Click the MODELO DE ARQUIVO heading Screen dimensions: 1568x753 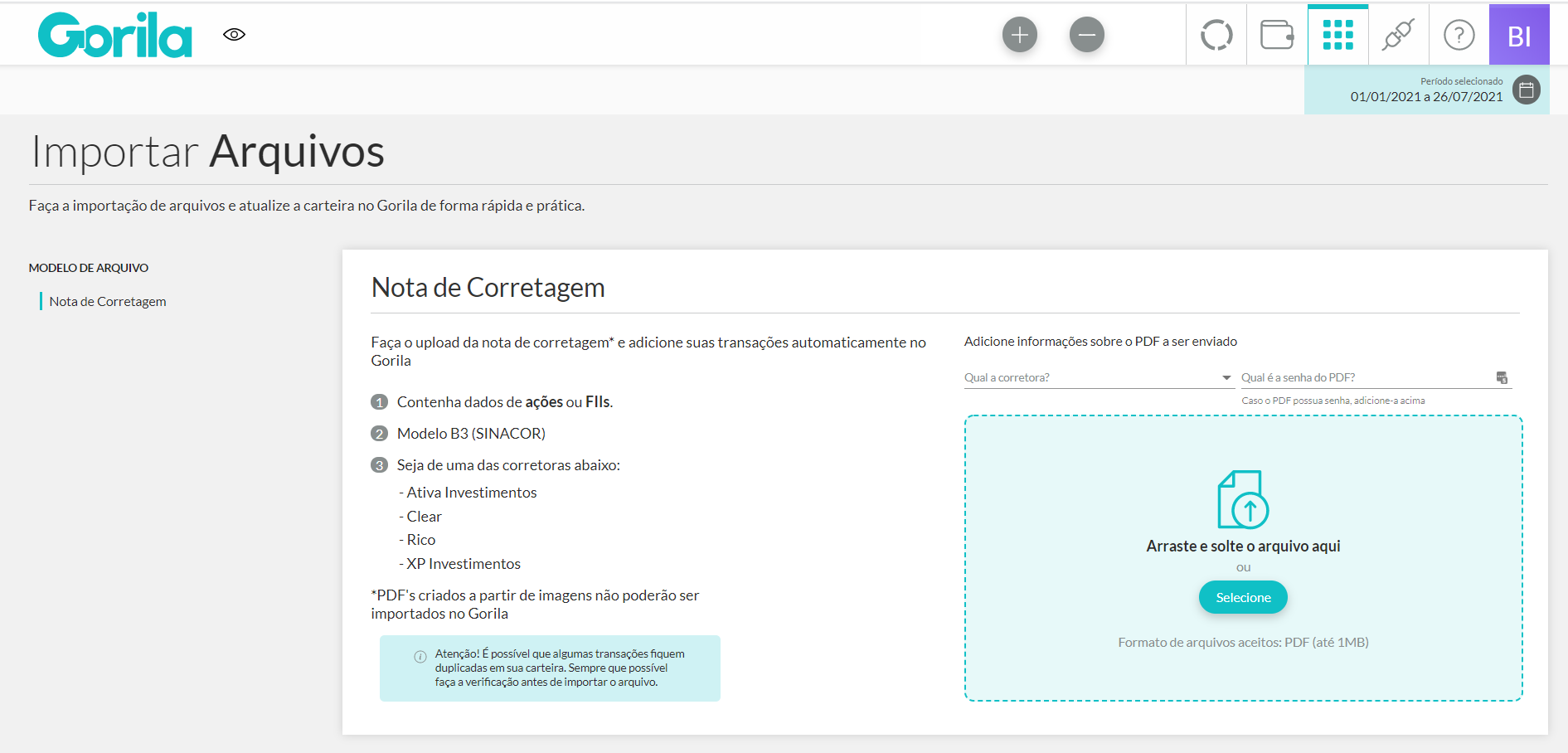click(89, 268)
